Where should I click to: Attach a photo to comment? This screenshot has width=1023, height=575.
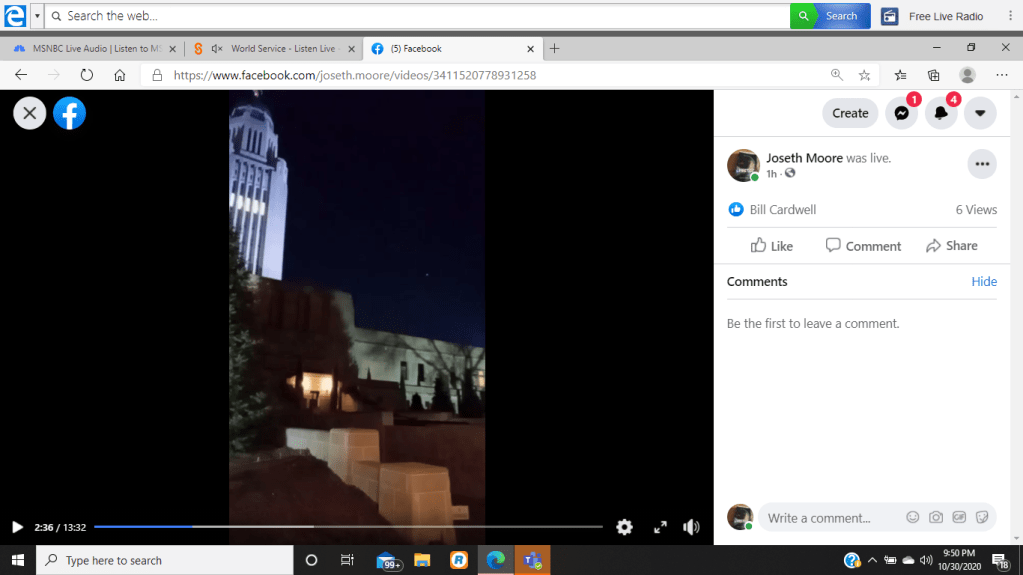(936, 517)
